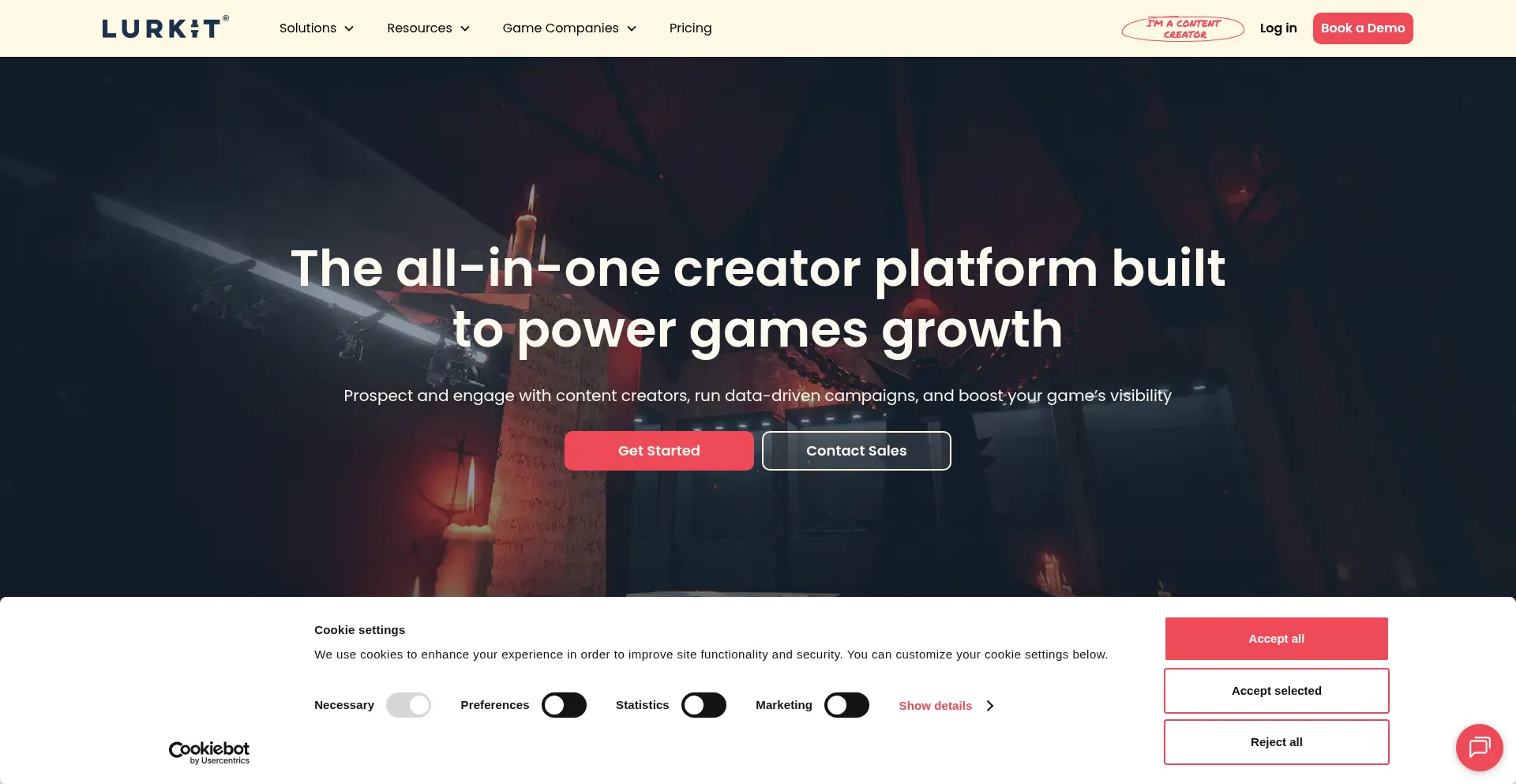Viewport: 1516px width, 784px height.
Task: Go to the Pricing page
Action: (x=690, y=28)
